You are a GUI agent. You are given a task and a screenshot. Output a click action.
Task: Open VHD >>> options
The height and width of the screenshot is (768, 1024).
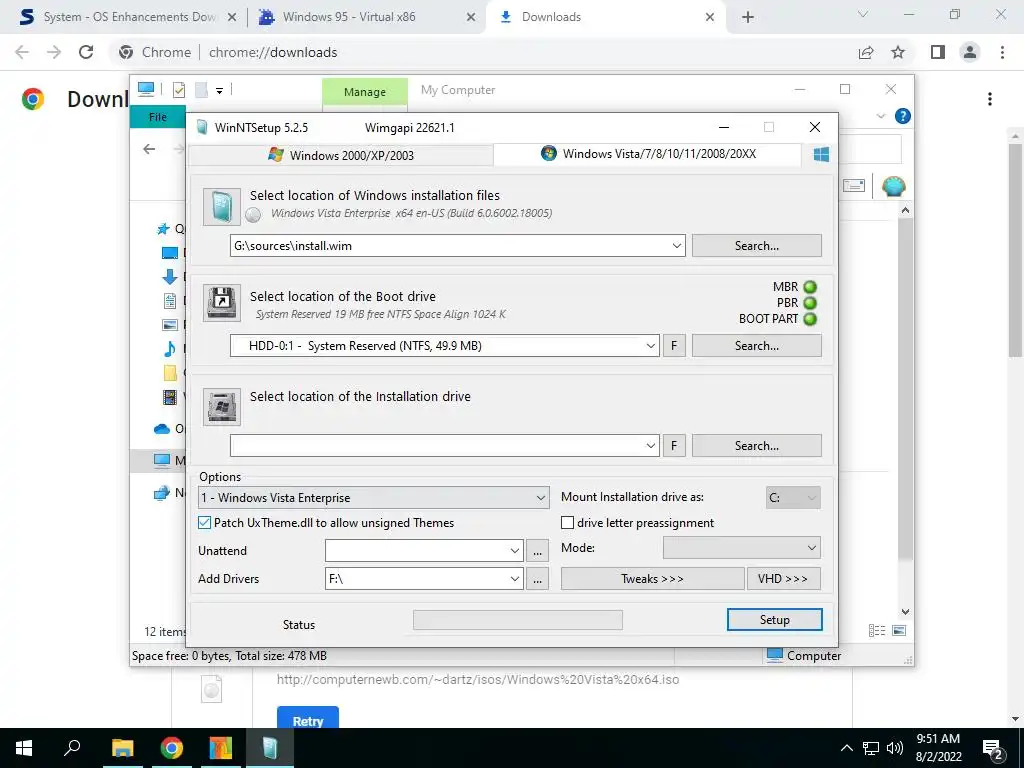[x=783, y=579]
